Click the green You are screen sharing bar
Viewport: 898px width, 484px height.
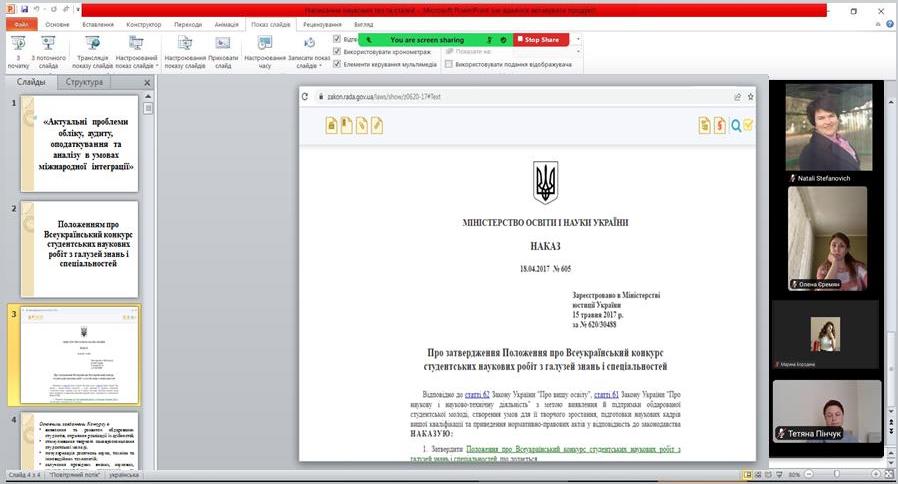point(435,40)
